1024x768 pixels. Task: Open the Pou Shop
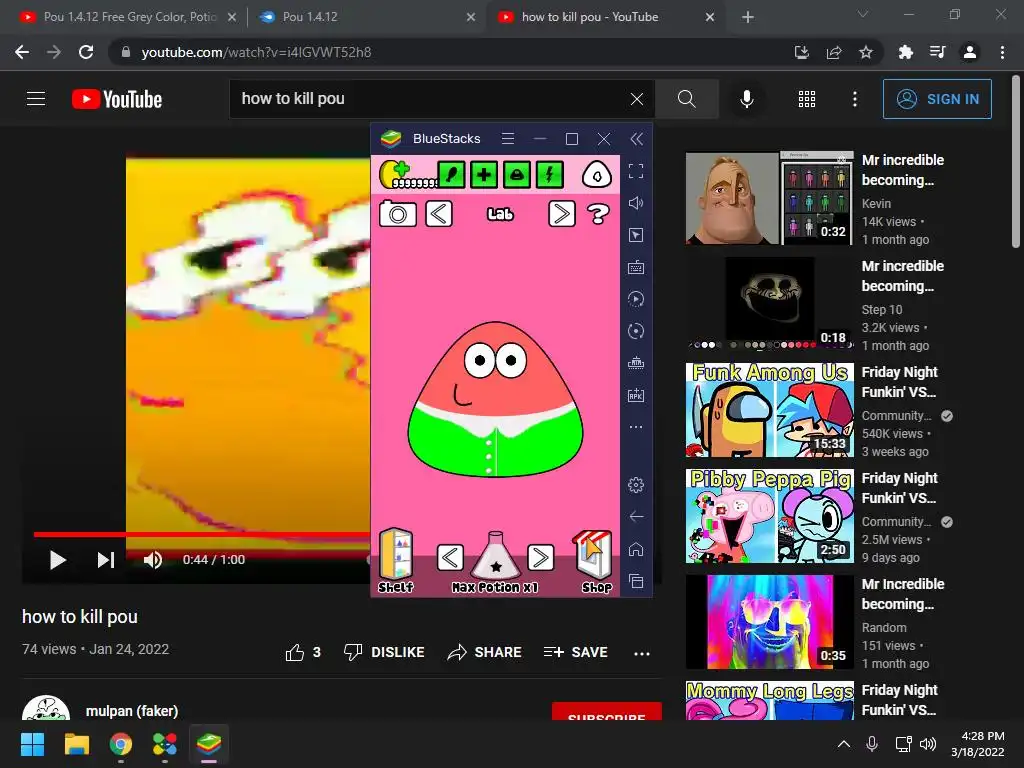[x=594, y=560]
